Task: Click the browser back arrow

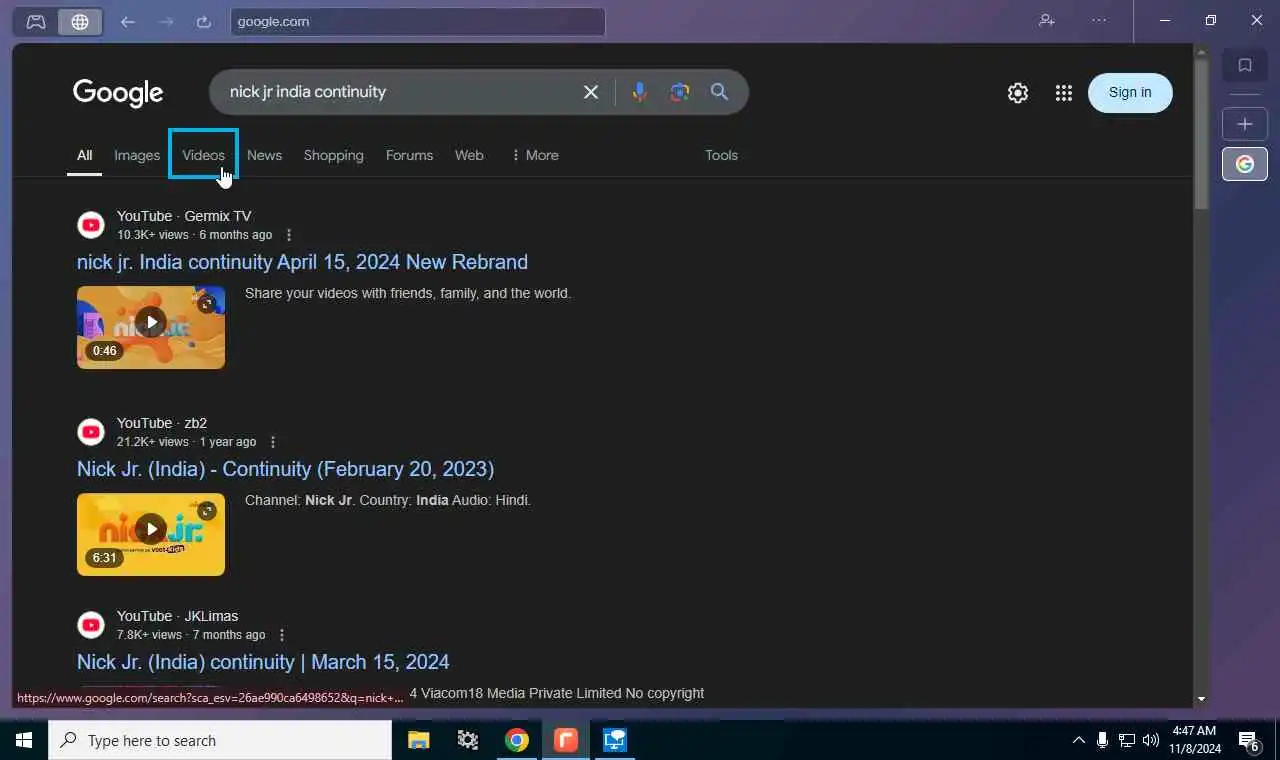Action: tap(127, 21)
